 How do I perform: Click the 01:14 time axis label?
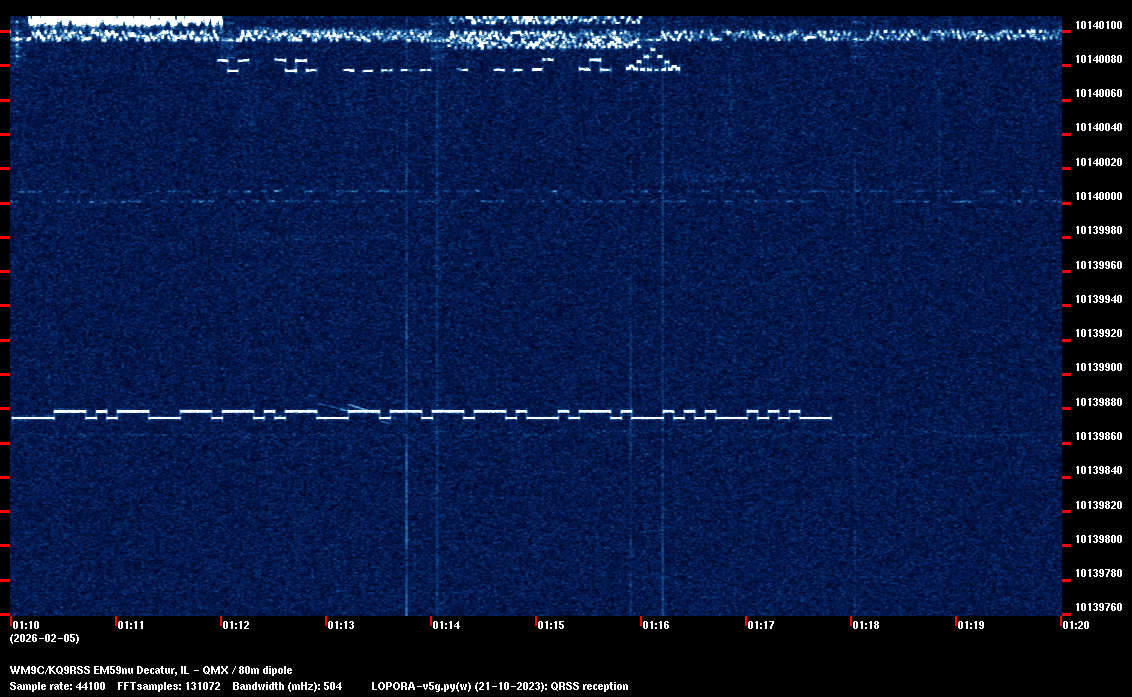point(446,625)
